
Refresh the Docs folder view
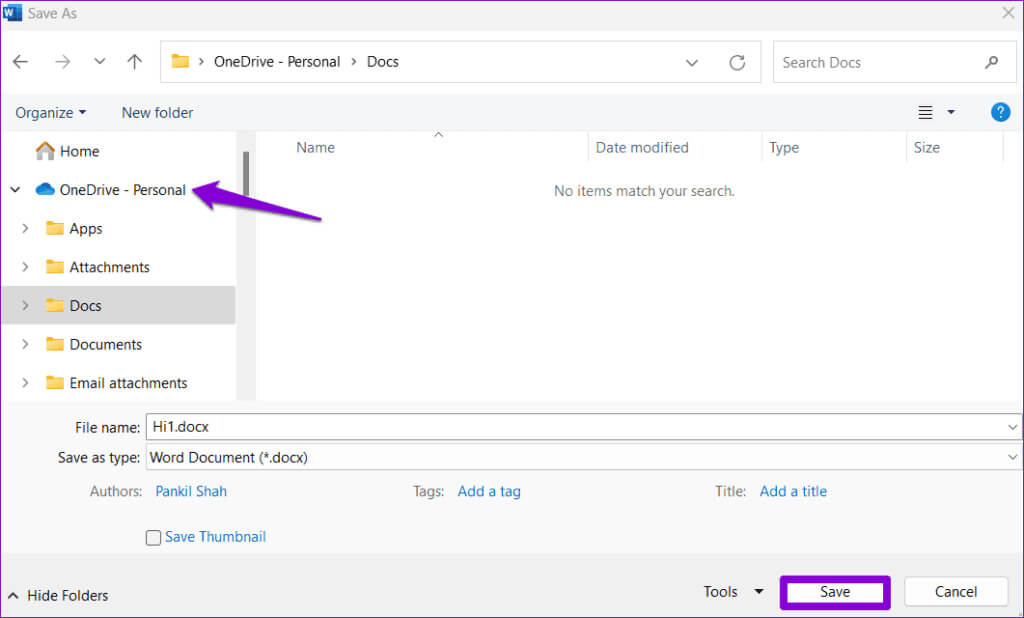pos(737,62)
